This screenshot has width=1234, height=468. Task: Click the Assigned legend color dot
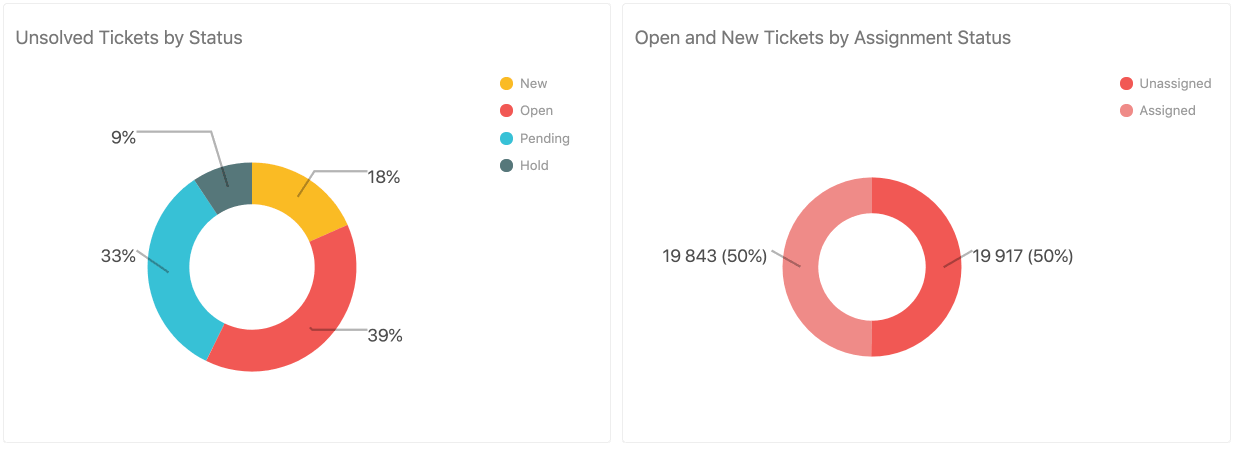(1126, 111)
